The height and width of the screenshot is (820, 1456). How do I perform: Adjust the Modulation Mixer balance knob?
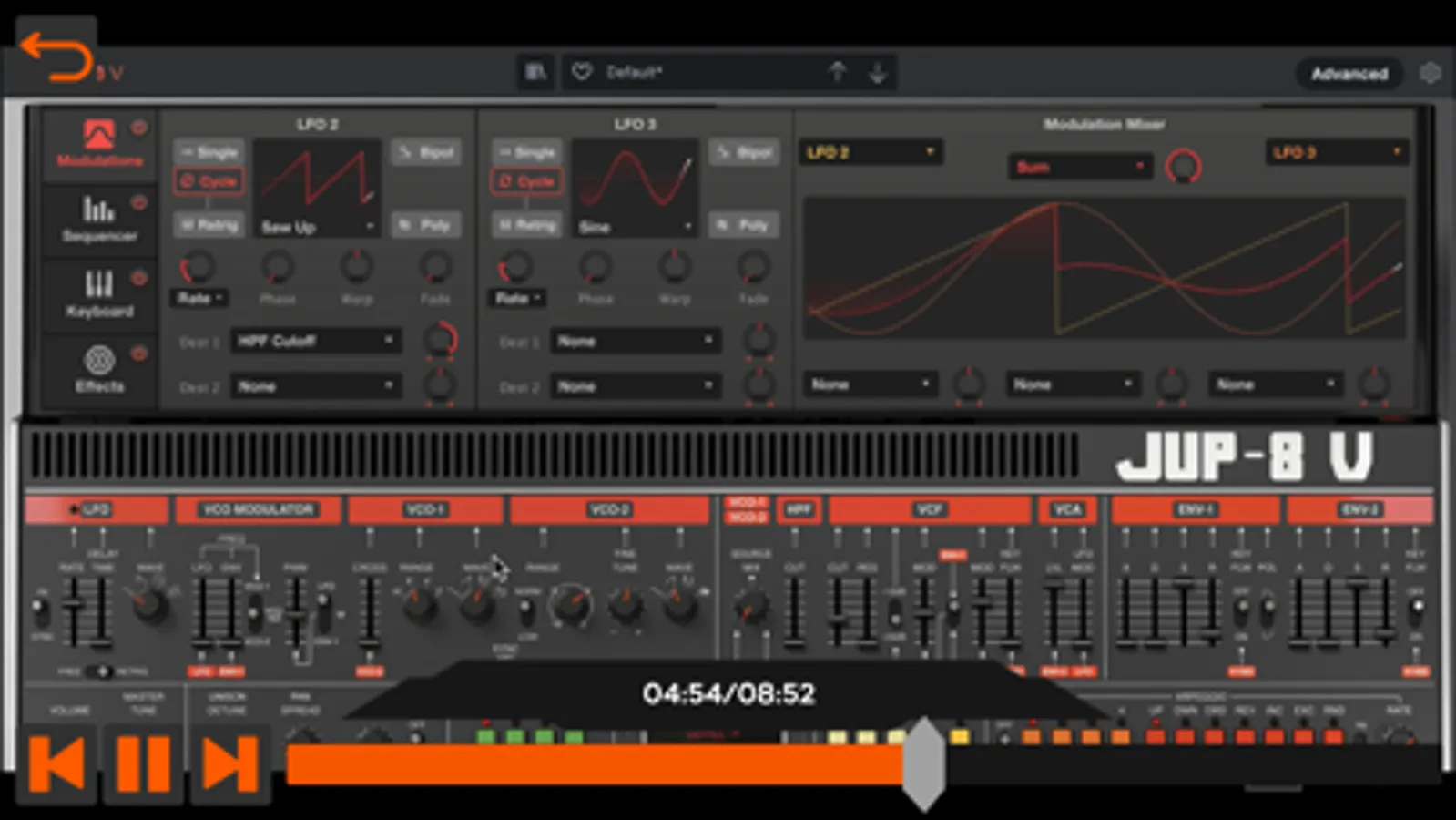coord(1183,167)
